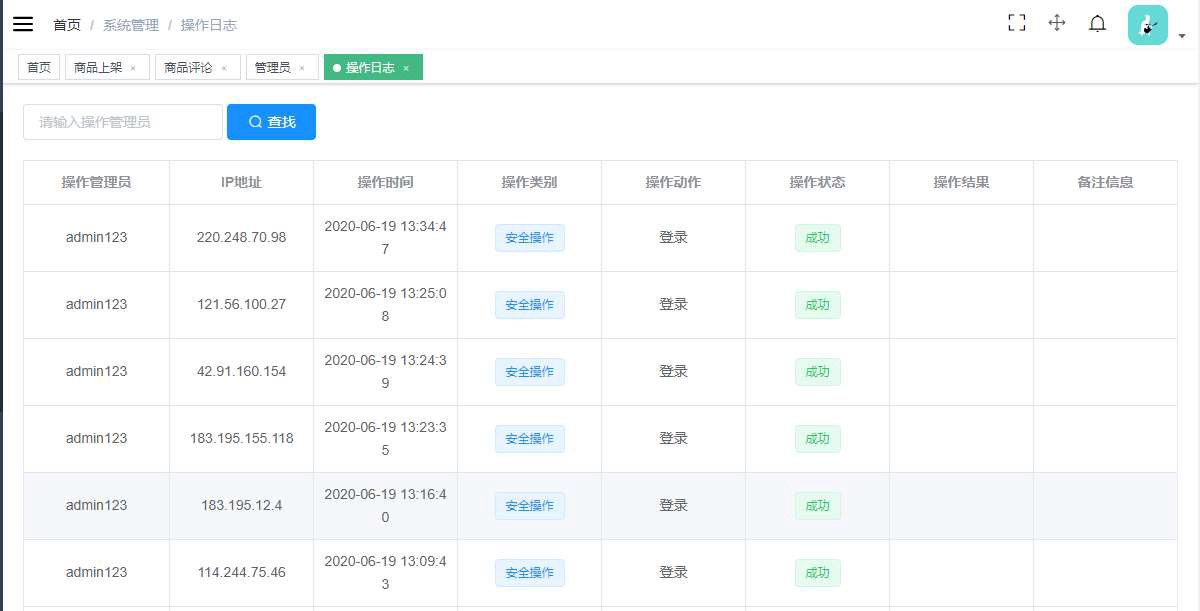This screenshot has height=611, width=1200.
Task: Toggle the hamburger sidebar menu
Action: pos(23,25)
